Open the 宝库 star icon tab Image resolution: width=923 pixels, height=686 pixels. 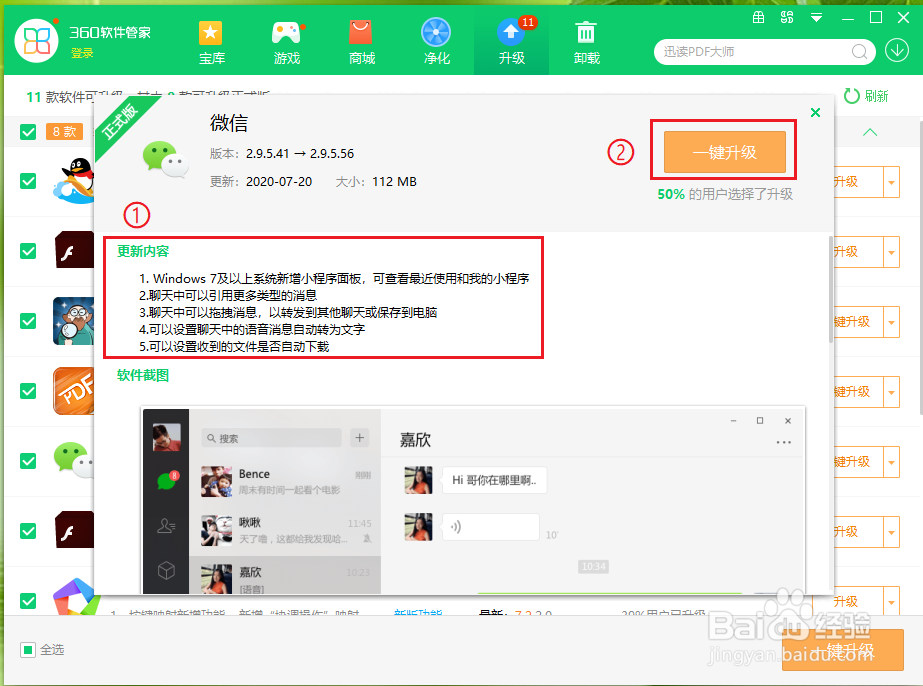click(211, 42)
